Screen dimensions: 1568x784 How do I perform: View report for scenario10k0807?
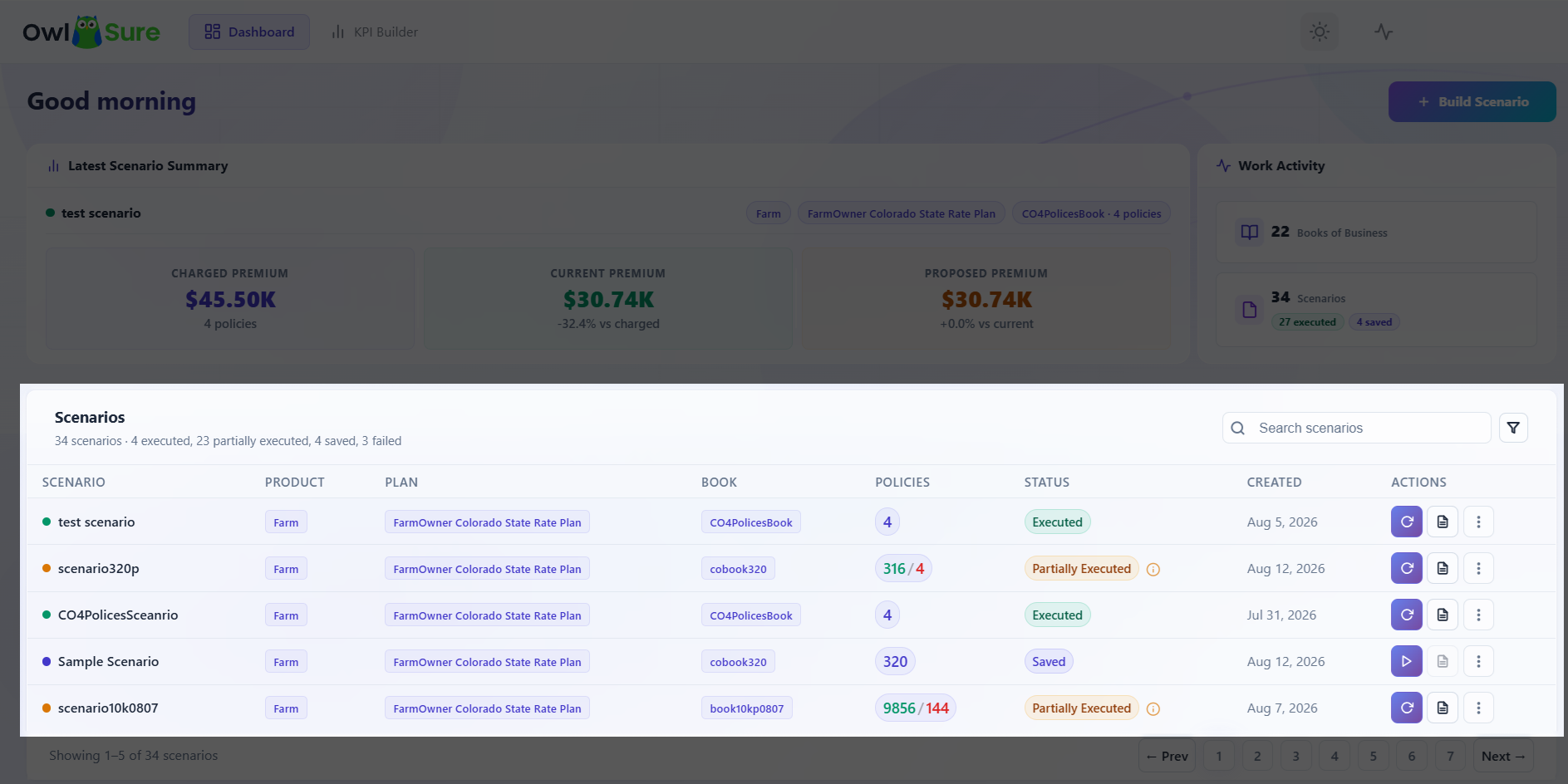tap(1443, 708)
